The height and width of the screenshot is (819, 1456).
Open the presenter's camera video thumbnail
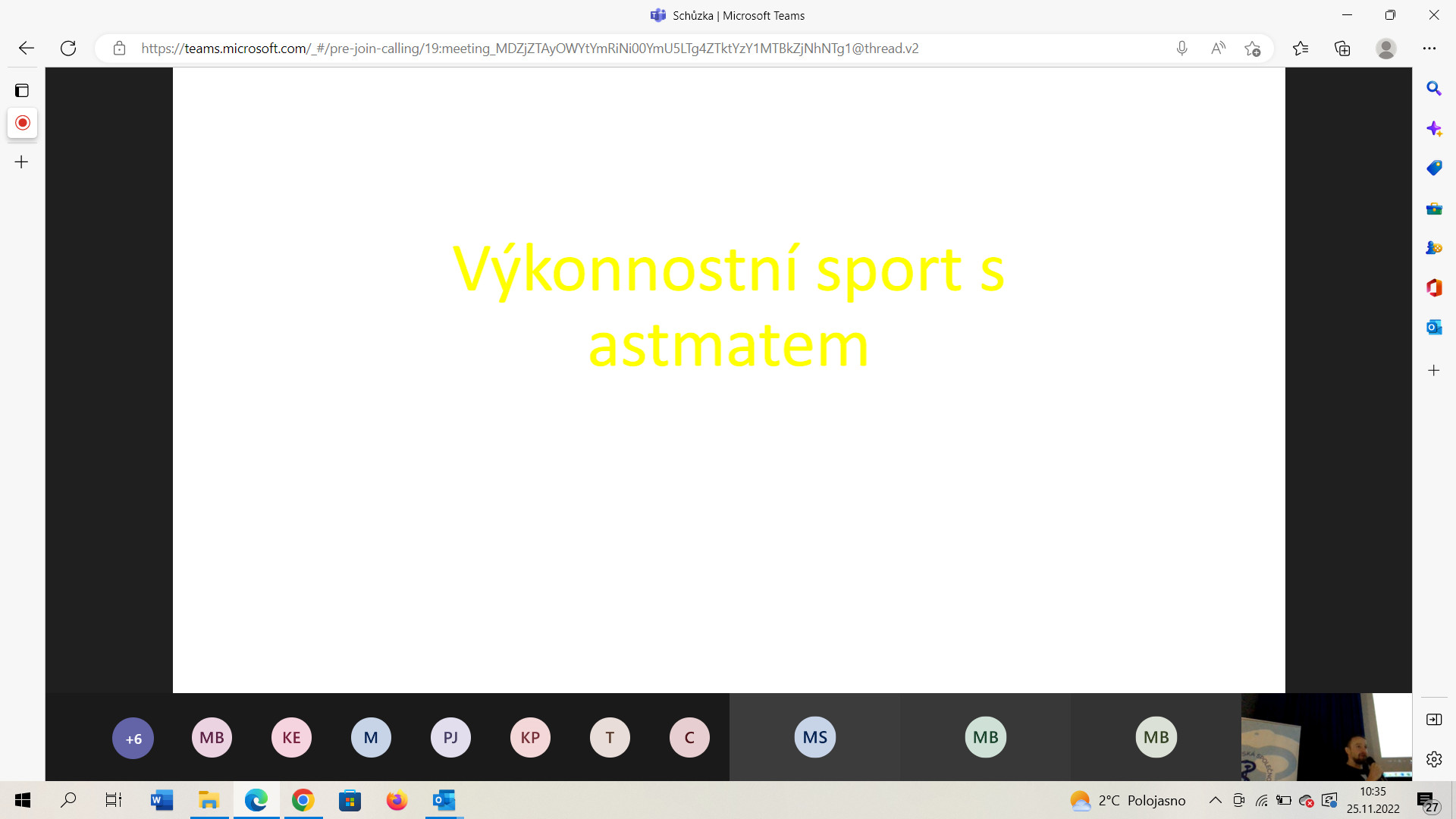click(1326, 737)
